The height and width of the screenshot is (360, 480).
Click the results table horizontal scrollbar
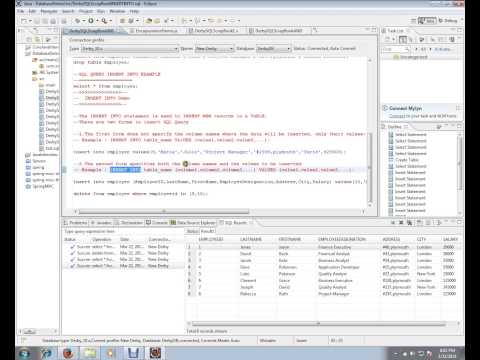tap(319, 323)
